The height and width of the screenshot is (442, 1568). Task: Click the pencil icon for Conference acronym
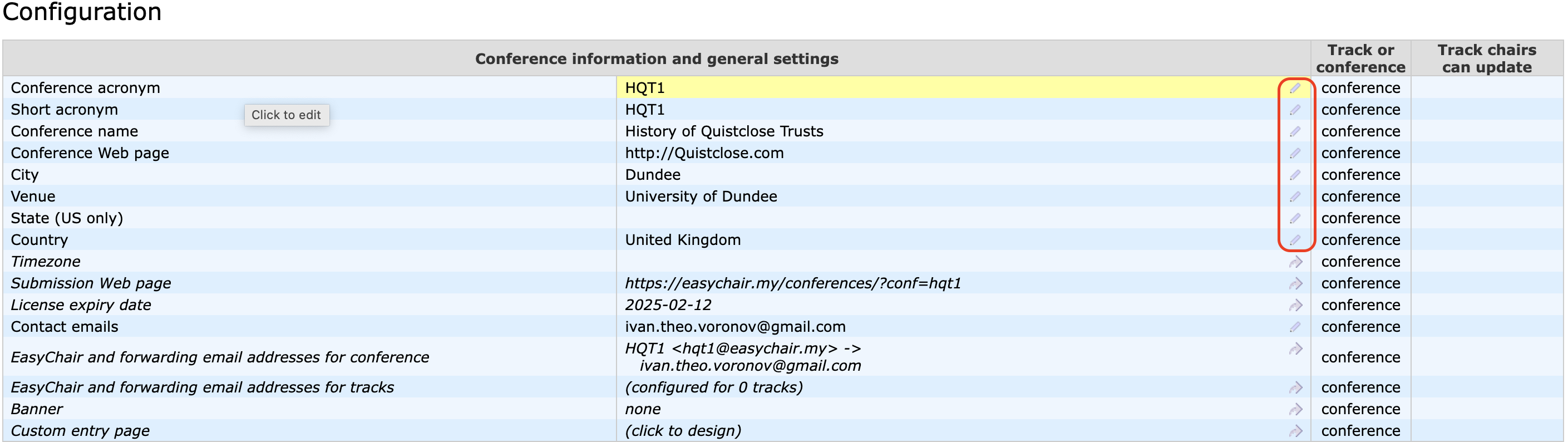point(1295,89)
